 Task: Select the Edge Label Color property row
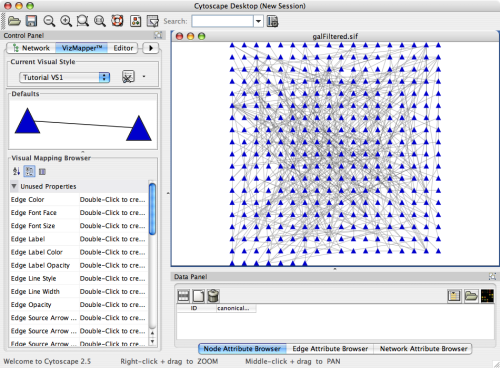(x=79, y=252)
